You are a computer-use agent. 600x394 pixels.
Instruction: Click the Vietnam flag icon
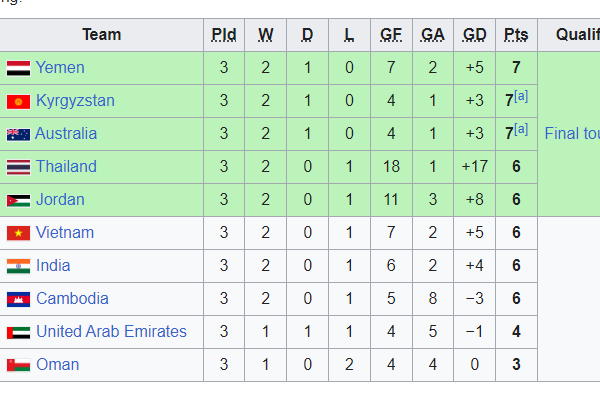pos(18,233)
